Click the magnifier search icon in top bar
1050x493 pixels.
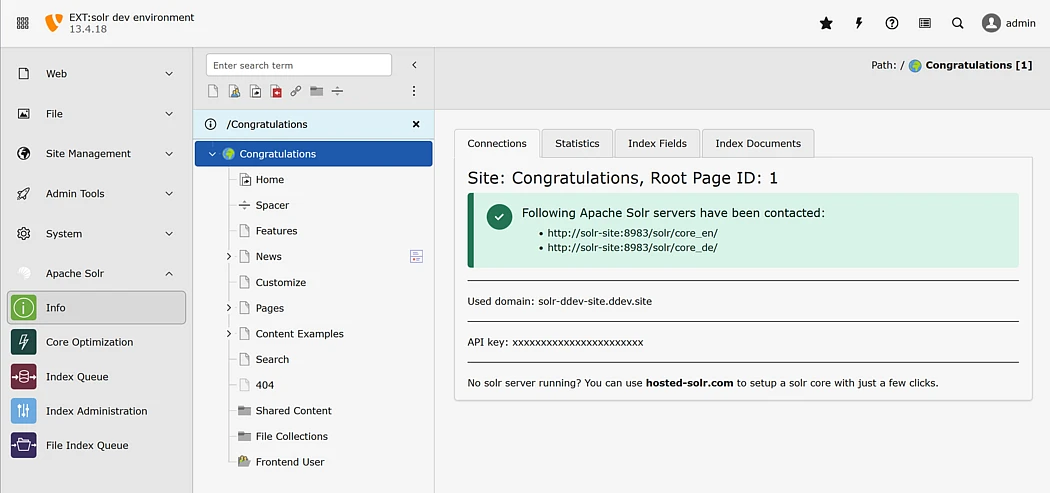coord(958,23)
